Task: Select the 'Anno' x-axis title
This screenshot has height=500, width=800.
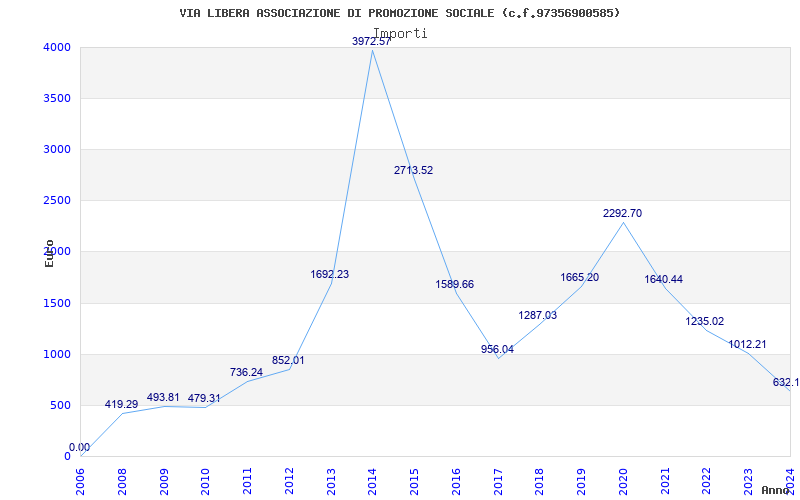Action: pos(774,490)
